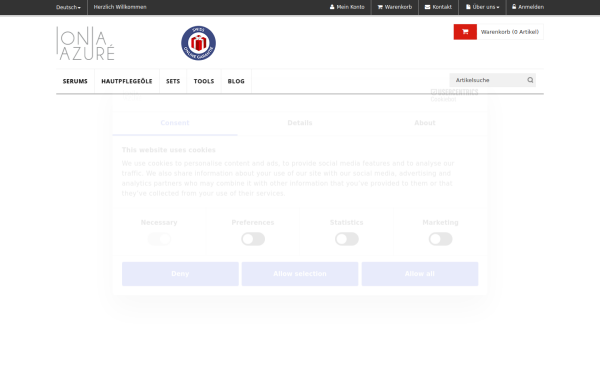Open the TOOLS menu
Viewport: 600px width, 375px height.
coord(204,81)
